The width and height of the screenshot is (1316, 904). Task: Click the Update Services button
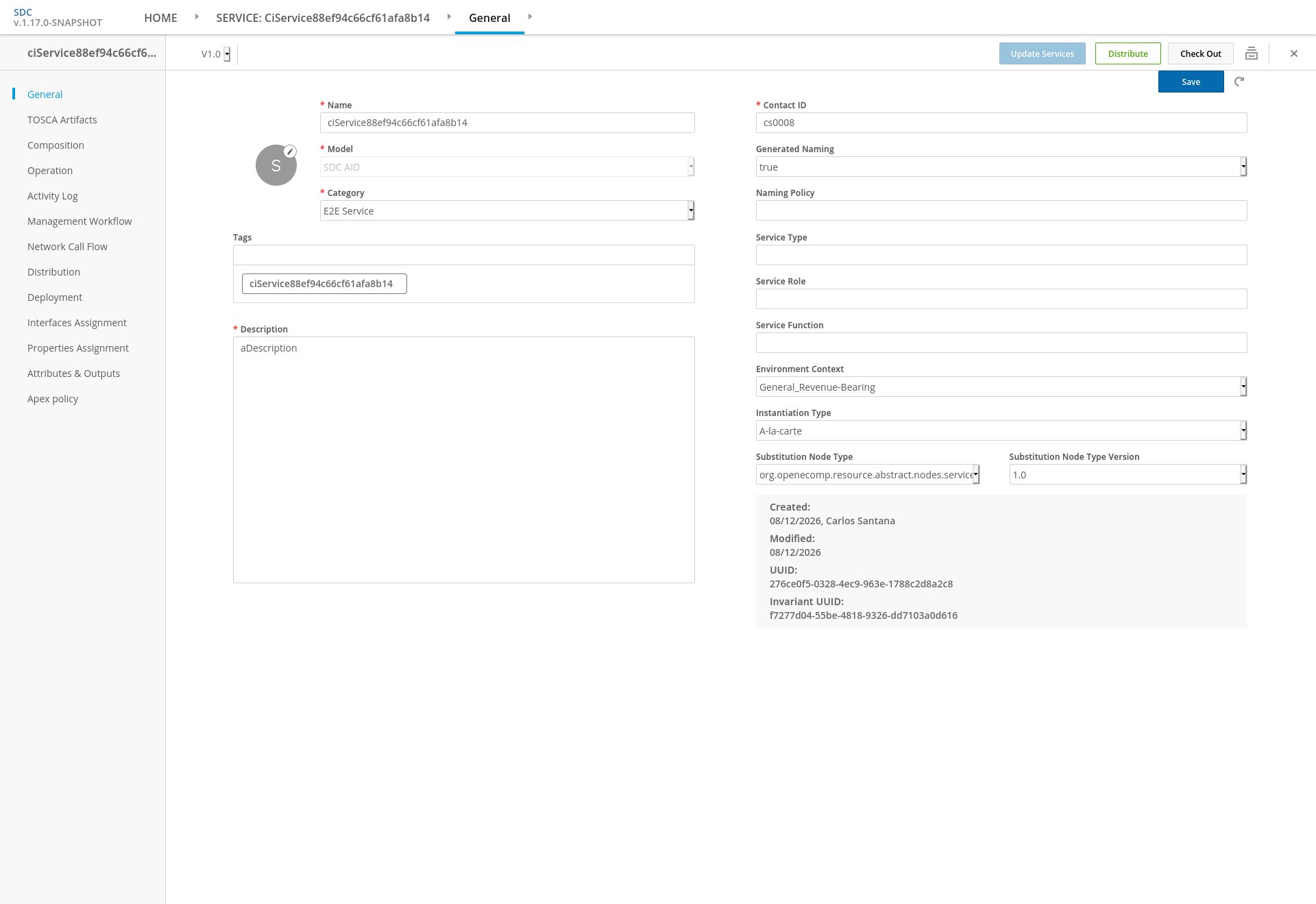(x=1042, y=53)
